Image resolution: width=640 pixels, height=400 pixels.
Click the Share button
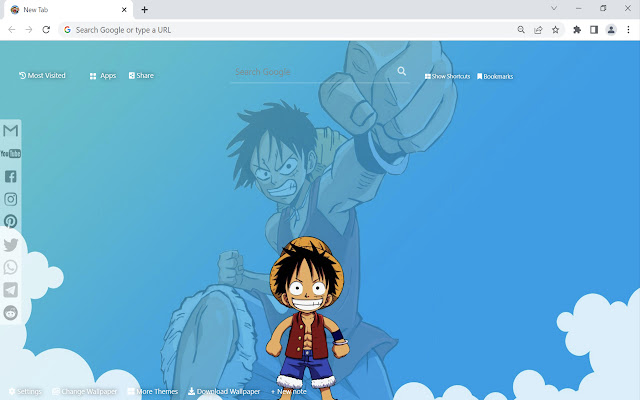coord(141,76)
